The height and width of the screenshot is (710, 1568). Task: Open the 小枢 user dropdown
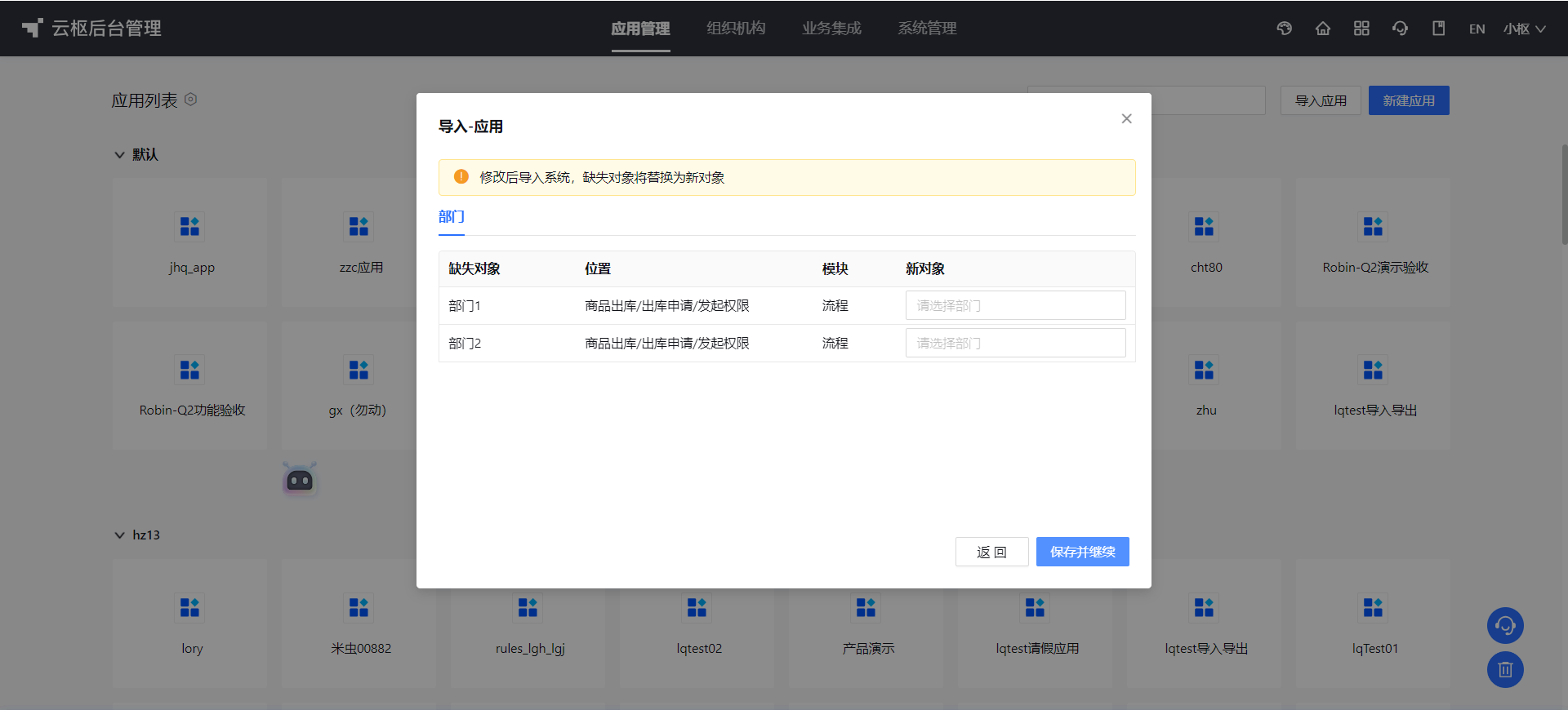tap(1524, 29)
